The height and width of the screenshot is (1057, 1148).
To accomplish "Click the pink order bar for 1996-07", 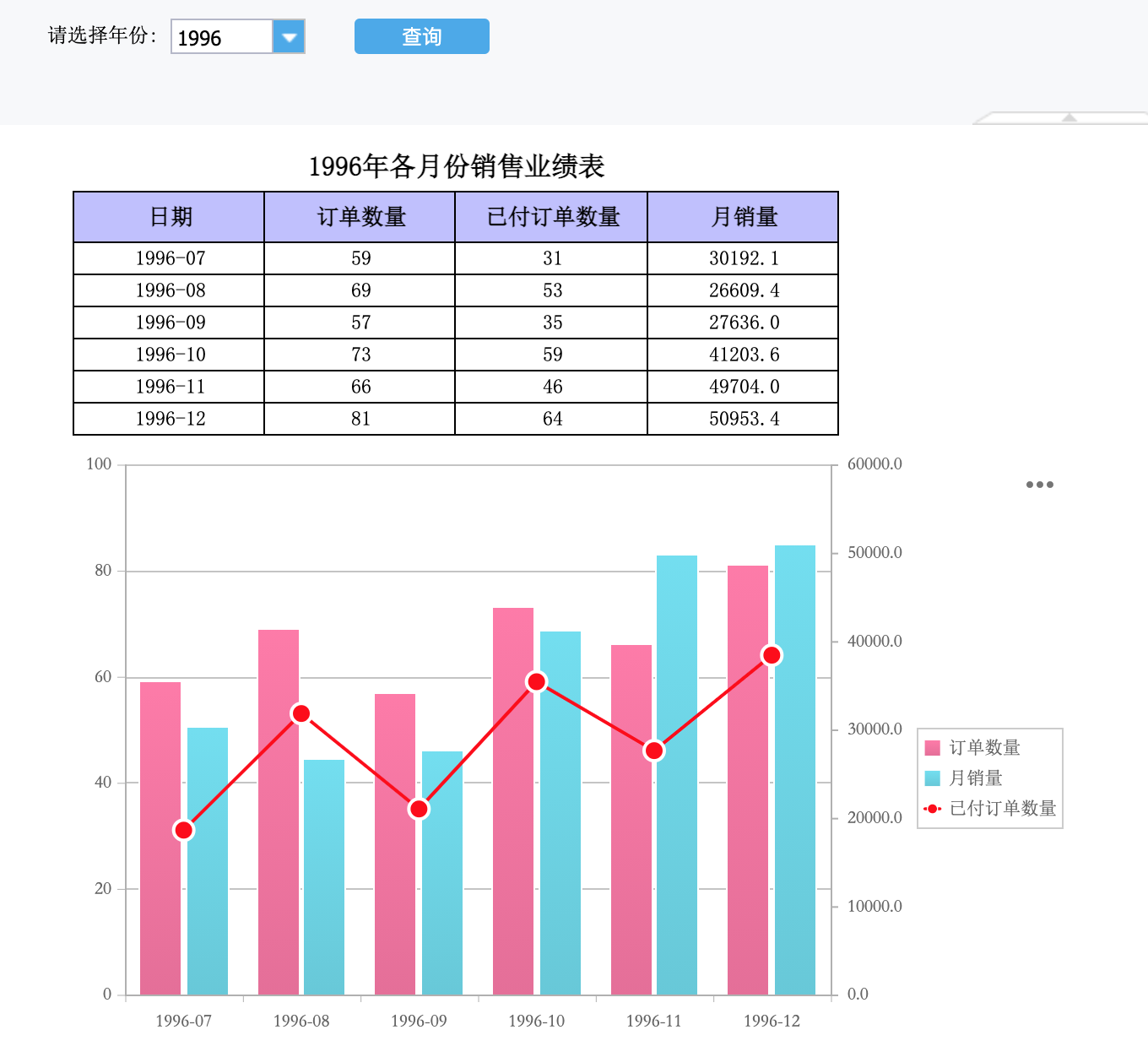I will click(x=160, y=838).
